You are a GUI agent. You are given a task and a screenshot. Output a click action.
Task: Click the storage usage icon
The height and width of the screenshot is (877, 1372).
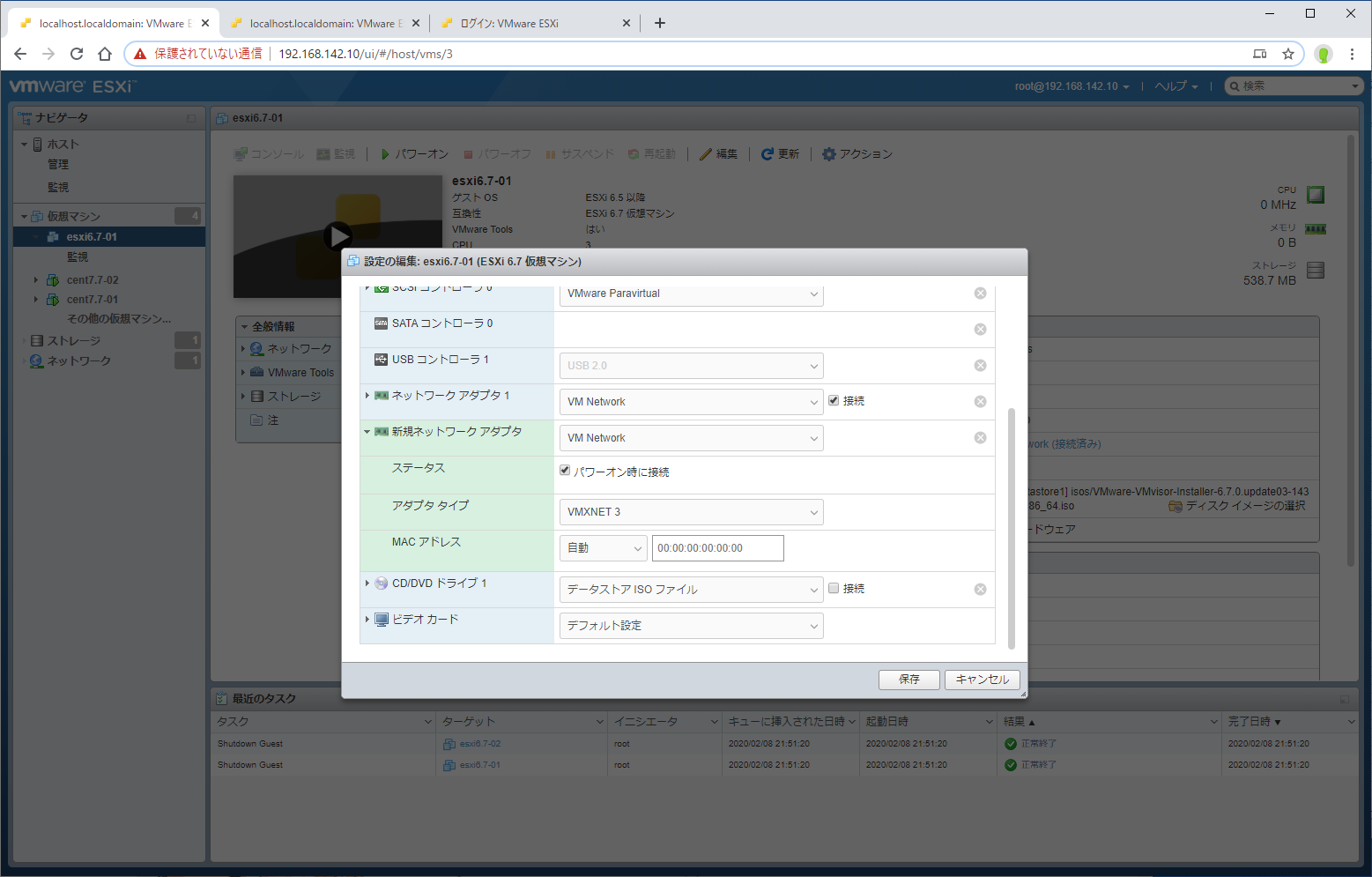[x=1316, y=271]
